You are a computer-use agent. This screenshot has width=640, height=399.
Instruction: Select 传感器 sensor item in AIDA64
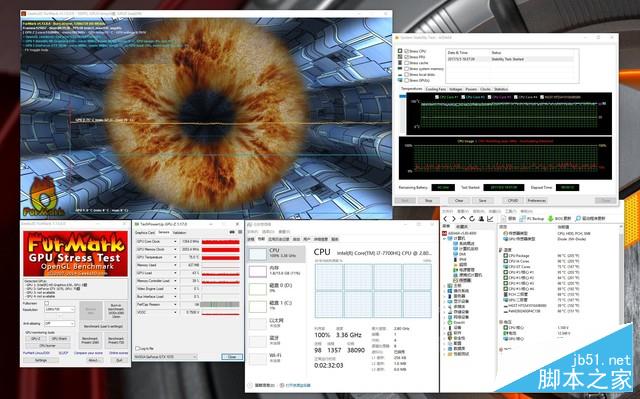[462, 281]
